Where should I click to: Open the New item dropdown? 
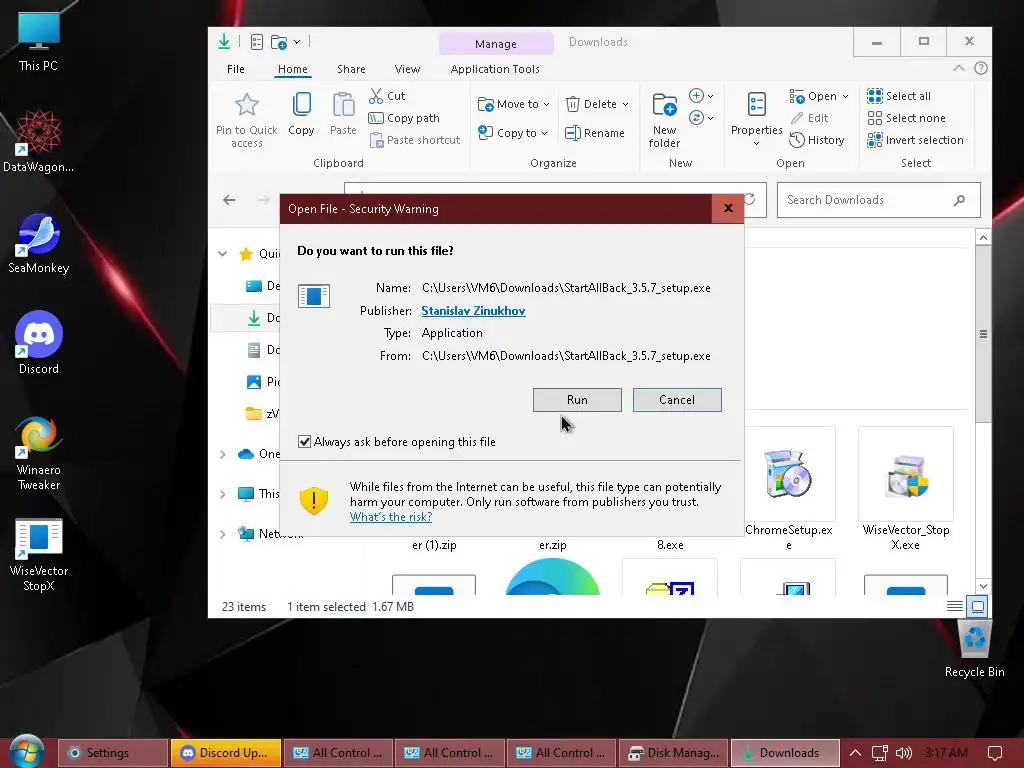701,96
